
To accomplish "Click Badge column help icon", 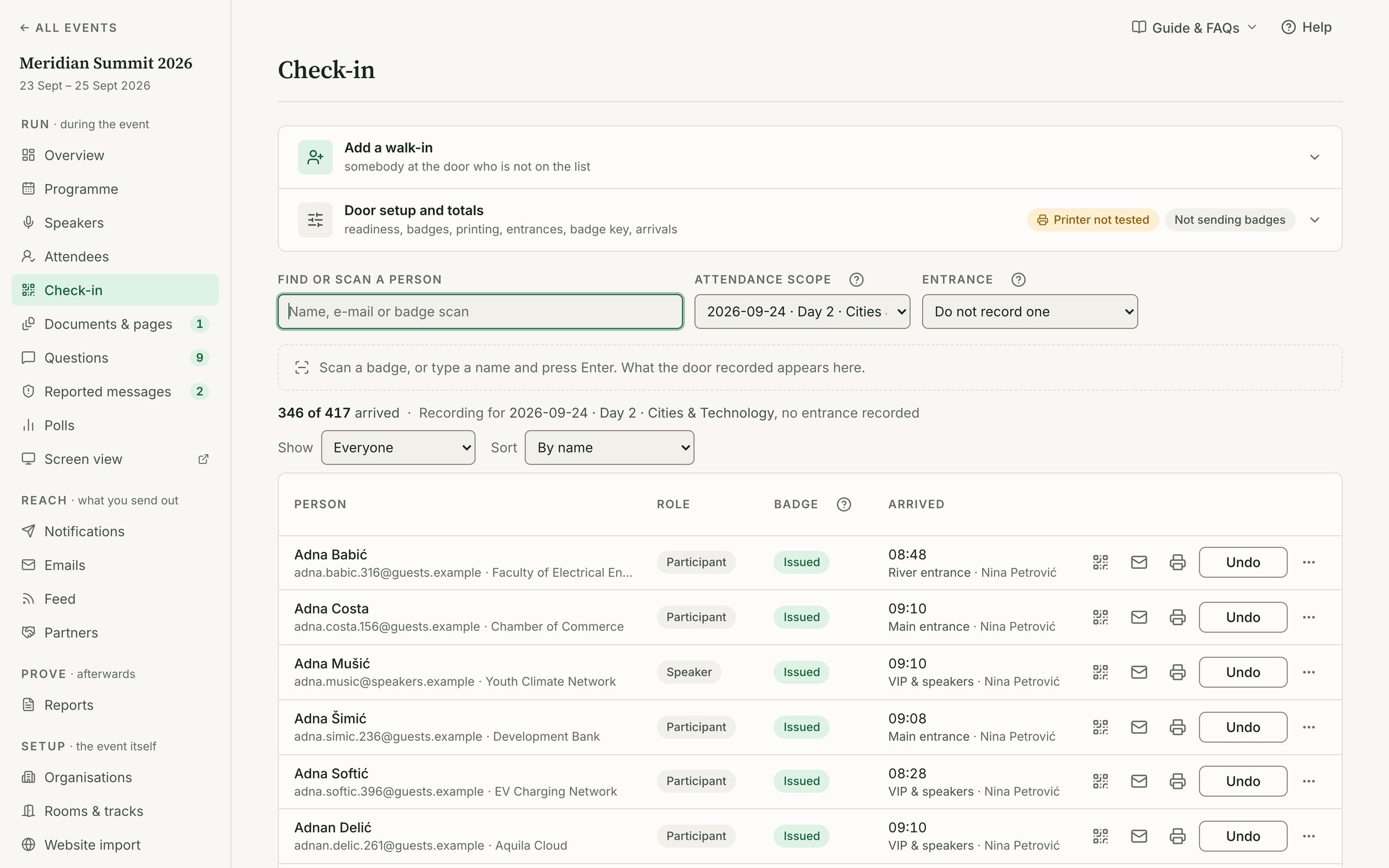I will [x=844, y=504].
